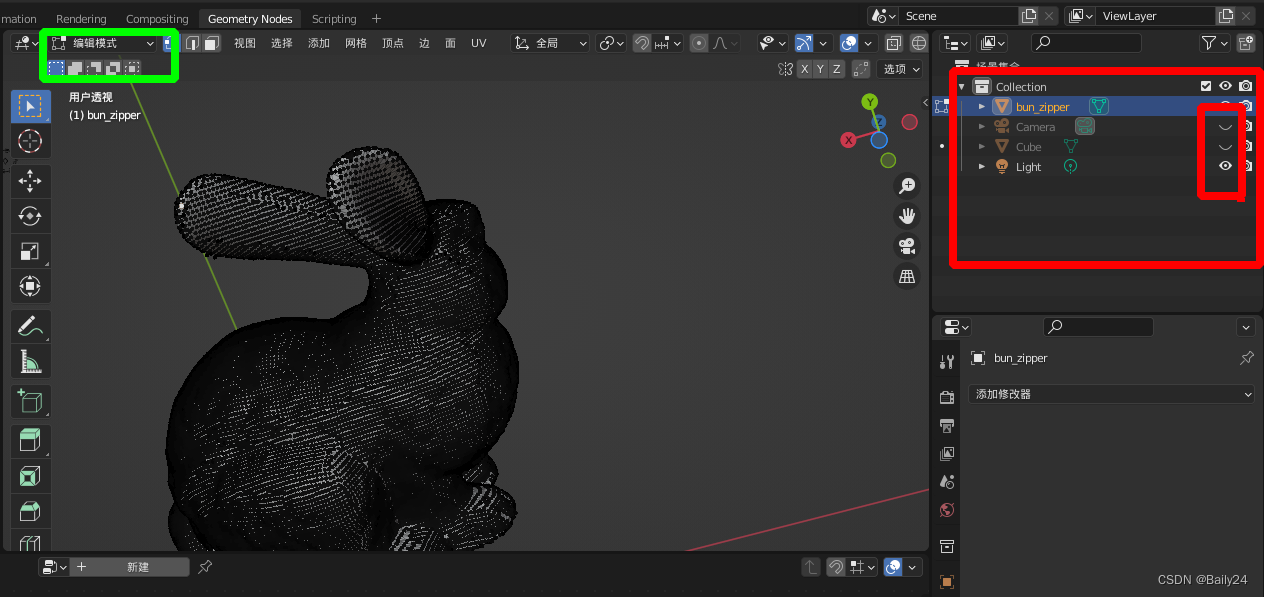Toggle camera view in viewport

pos(907,246)
